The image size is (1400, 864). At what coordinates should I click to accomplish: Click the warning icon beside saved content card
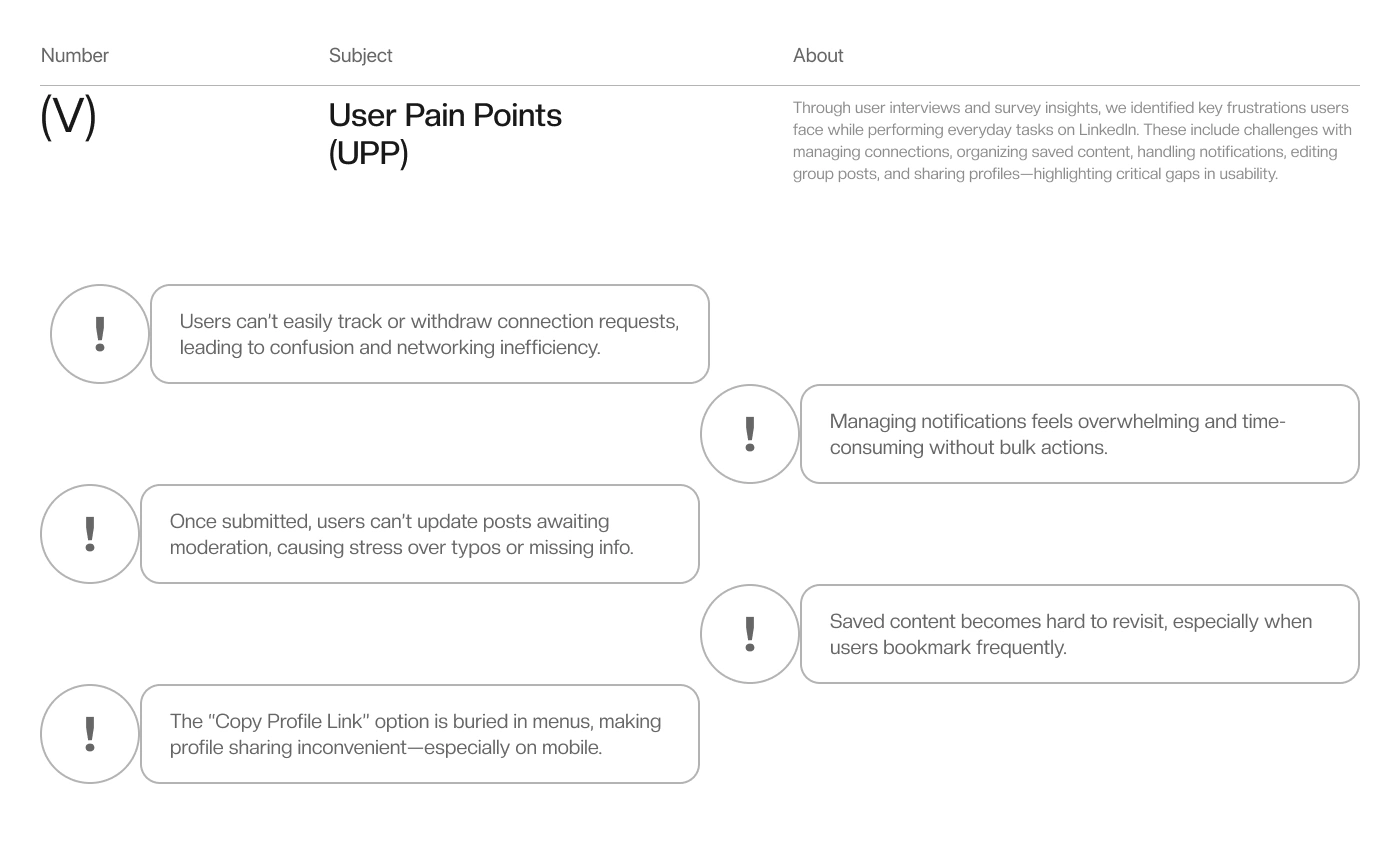pos(750,634)
